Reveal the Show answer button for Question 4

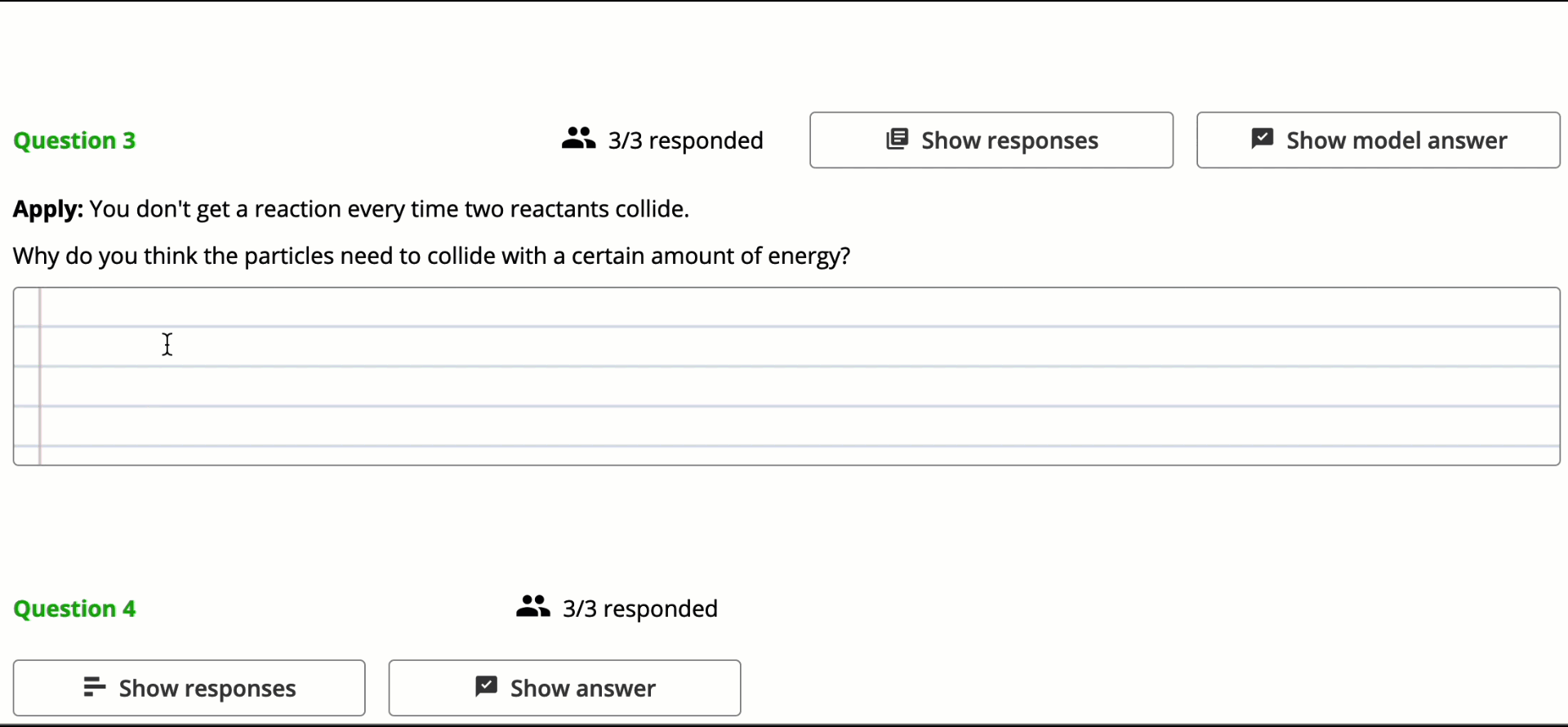[565, 688]
